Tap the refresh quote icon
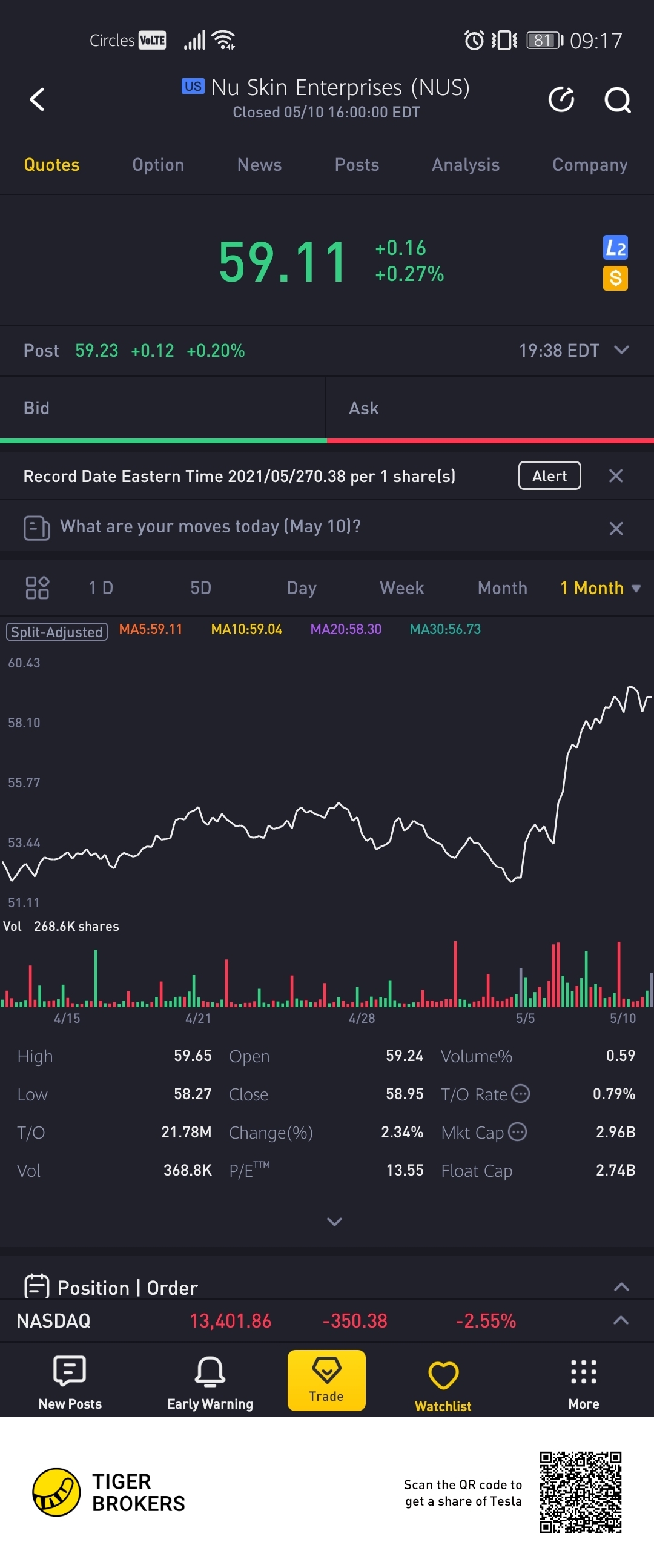654x1568 pixels. point(561,99)
